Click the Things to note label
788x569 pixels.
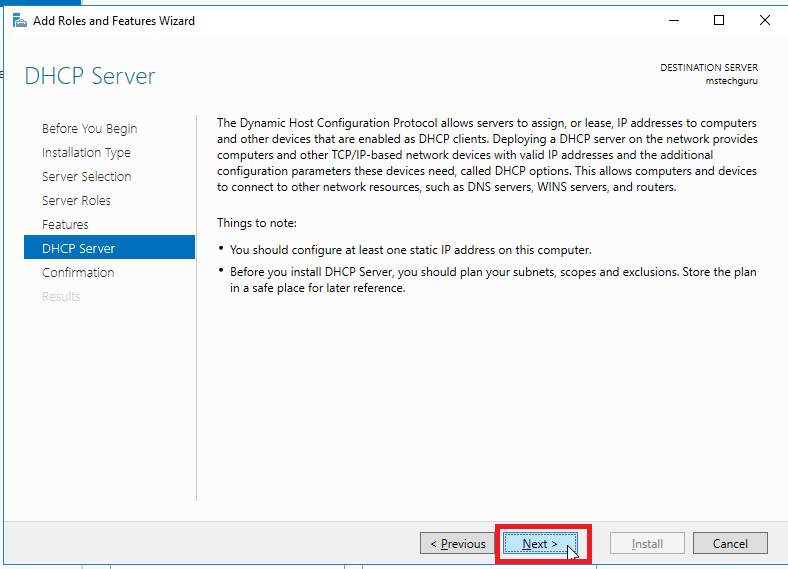[x=257, y=223]
